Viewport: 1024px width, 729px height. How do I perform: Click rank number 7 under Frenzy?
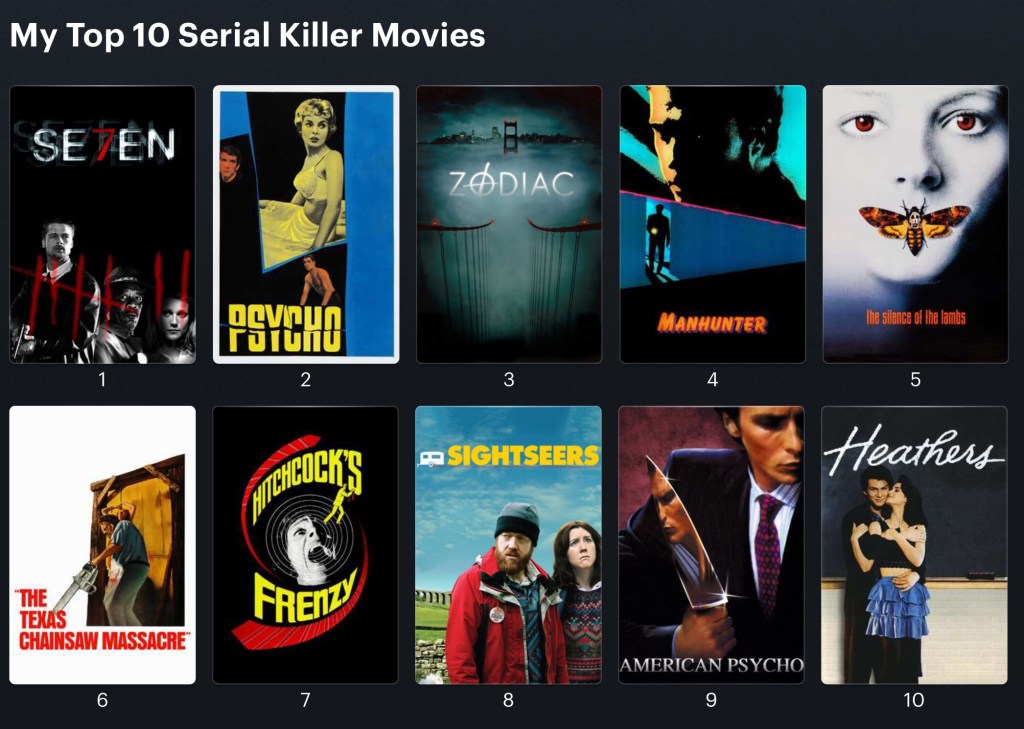pos(306,700)
